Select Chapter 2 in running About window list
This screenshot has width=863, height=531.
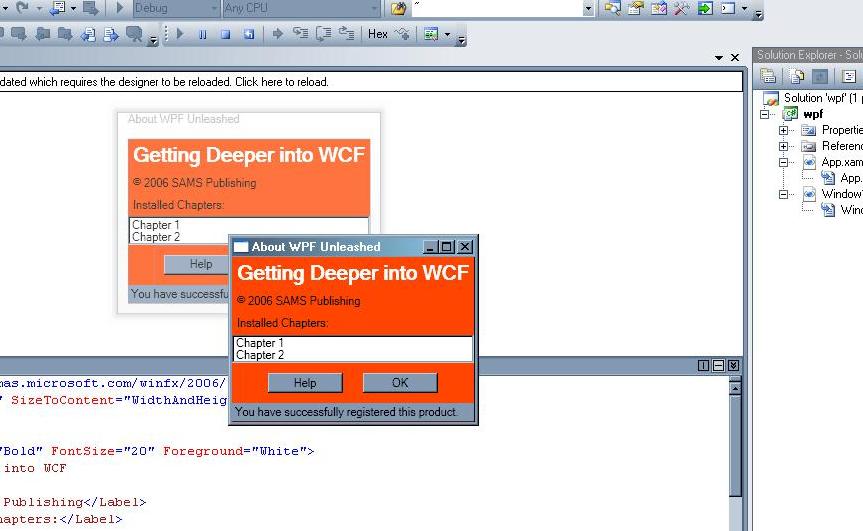[260, 355]
